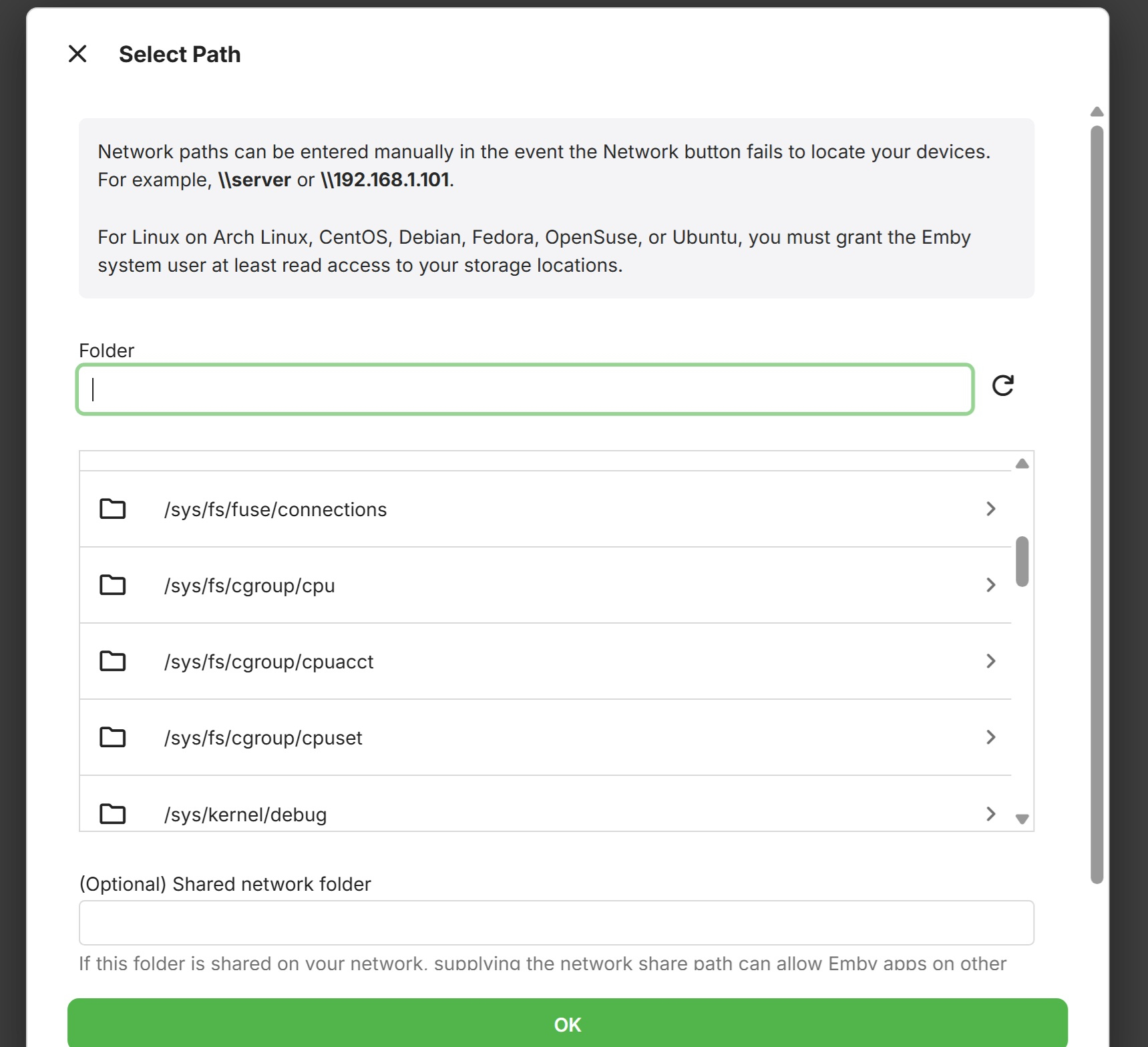Select the /sys/fs/cgroup/cpuset path entry
This screenshot has height=1047, width=1148.
pos(263,738)
